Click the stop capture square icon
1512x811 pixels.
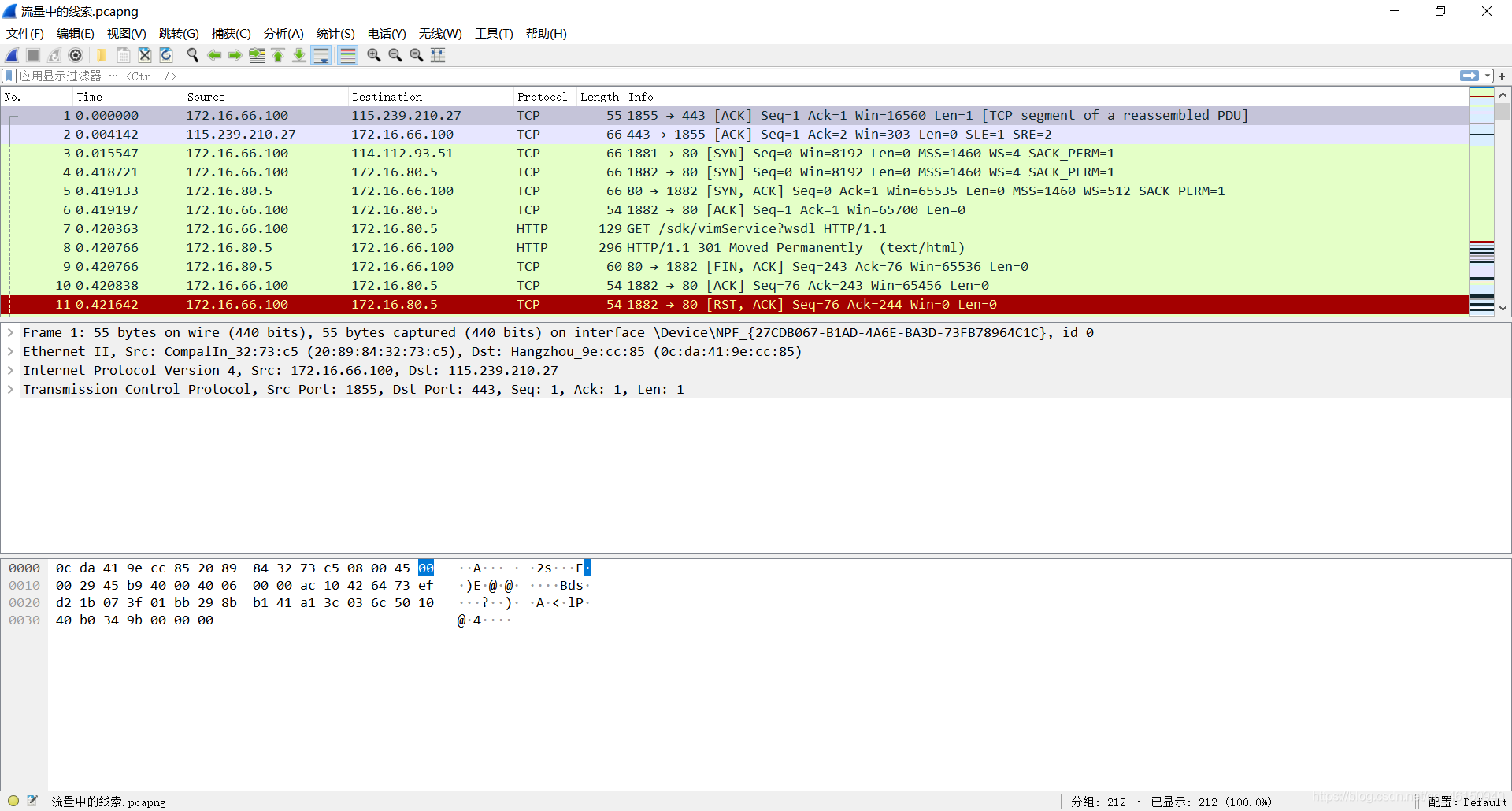click(x=33, y=55)
